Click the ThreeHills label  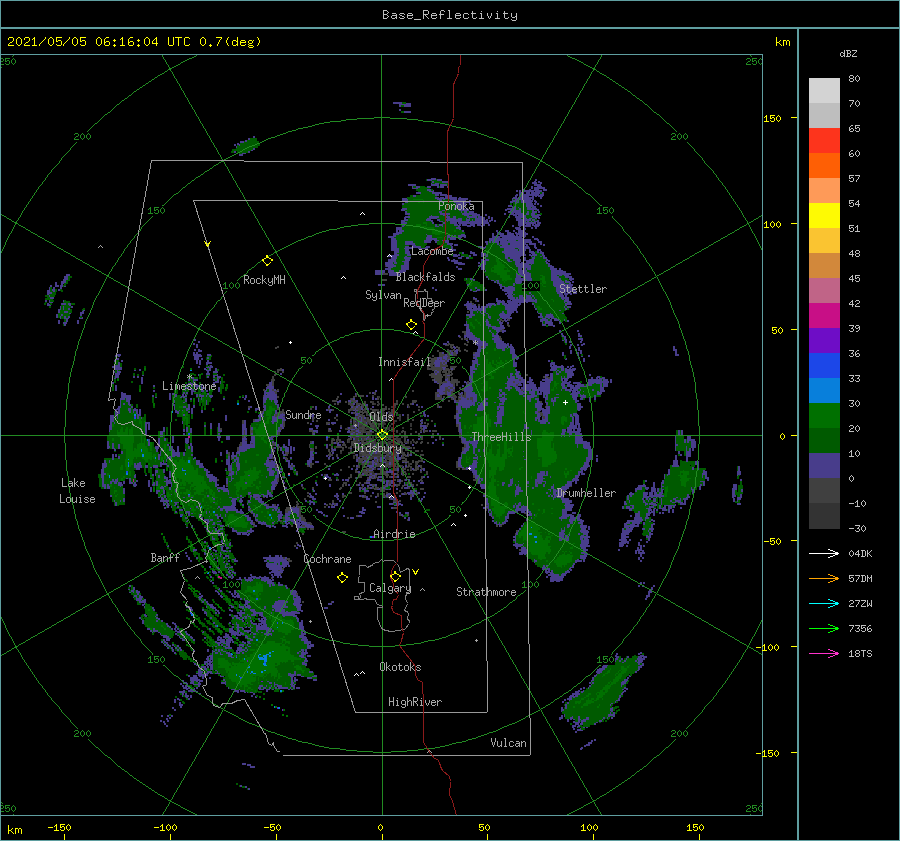tap(501, 437)
